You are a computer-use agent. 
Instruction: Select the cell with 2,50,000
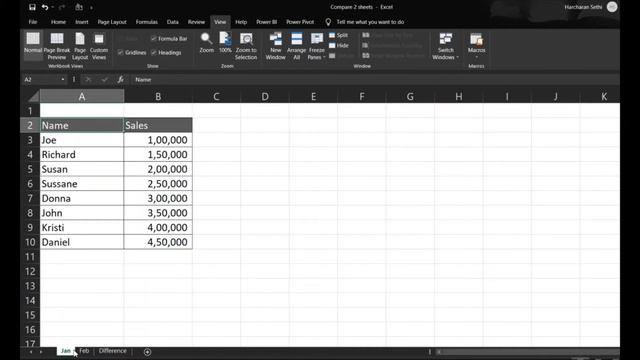pyautogui.click(x=158, y=184)
